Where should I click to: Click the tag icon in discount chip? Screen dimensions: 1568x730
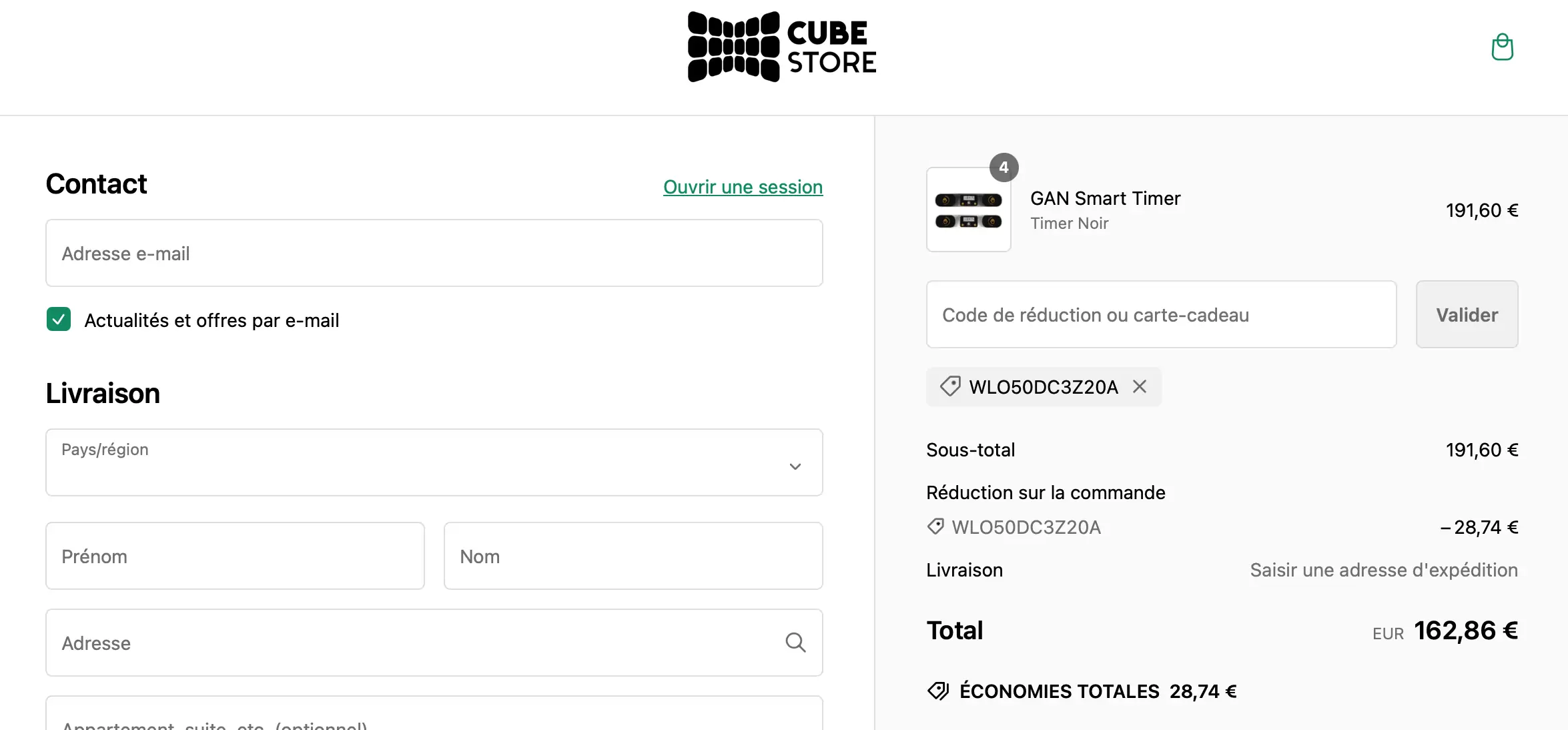click(x=950, y=386)
